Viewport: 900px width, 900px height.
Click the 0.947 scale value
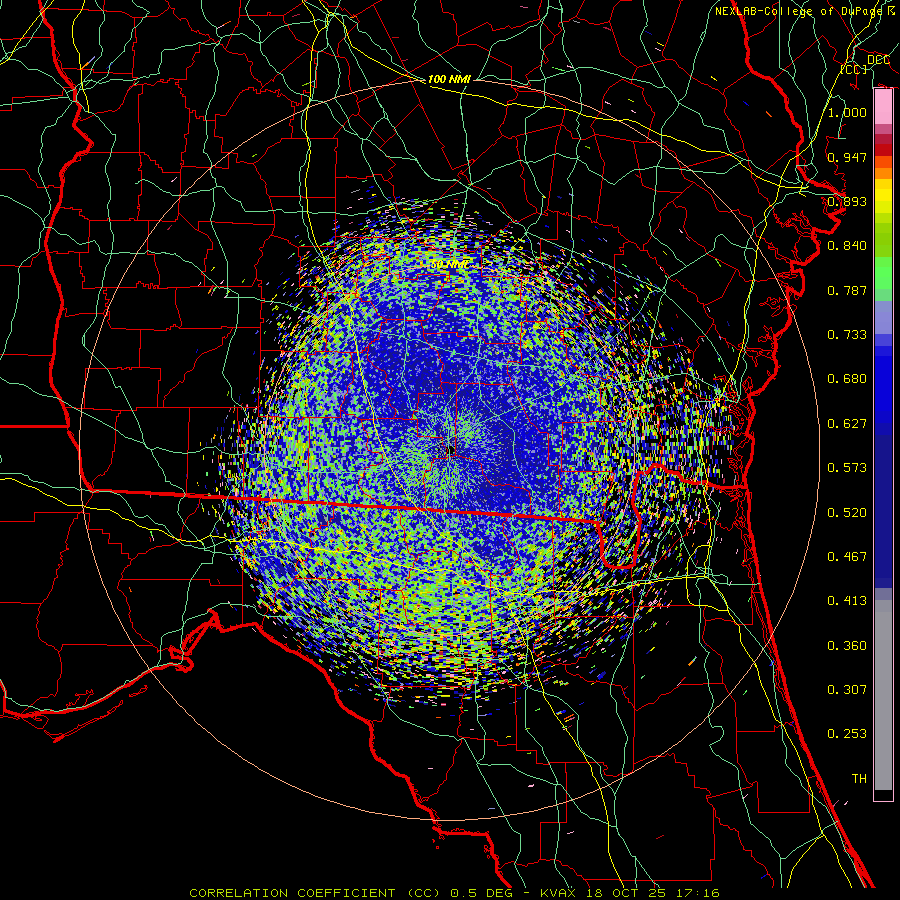tap(847, 157)
